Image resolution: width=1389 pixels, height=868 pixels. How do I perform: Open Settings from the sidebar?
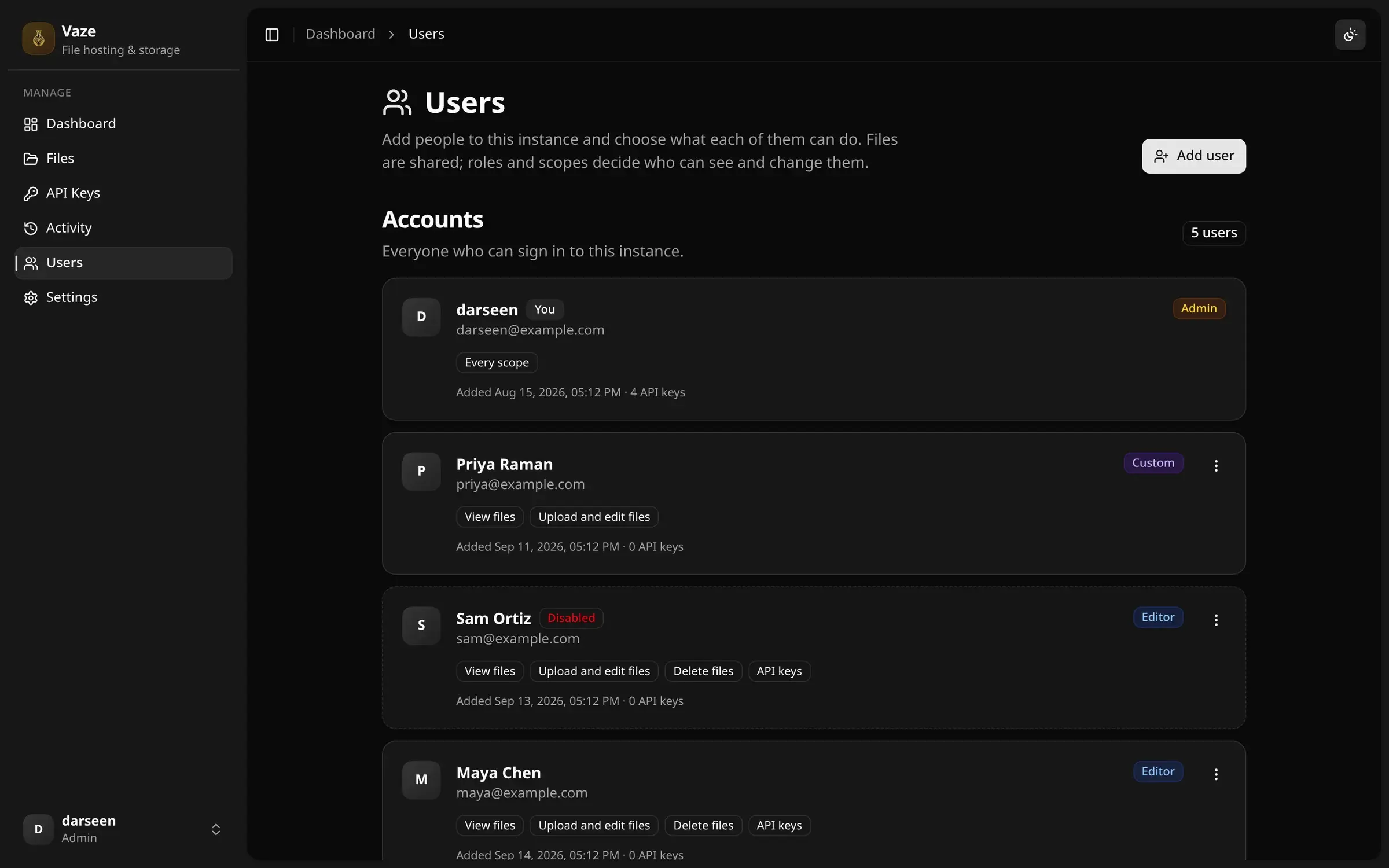tap(123, 297)
